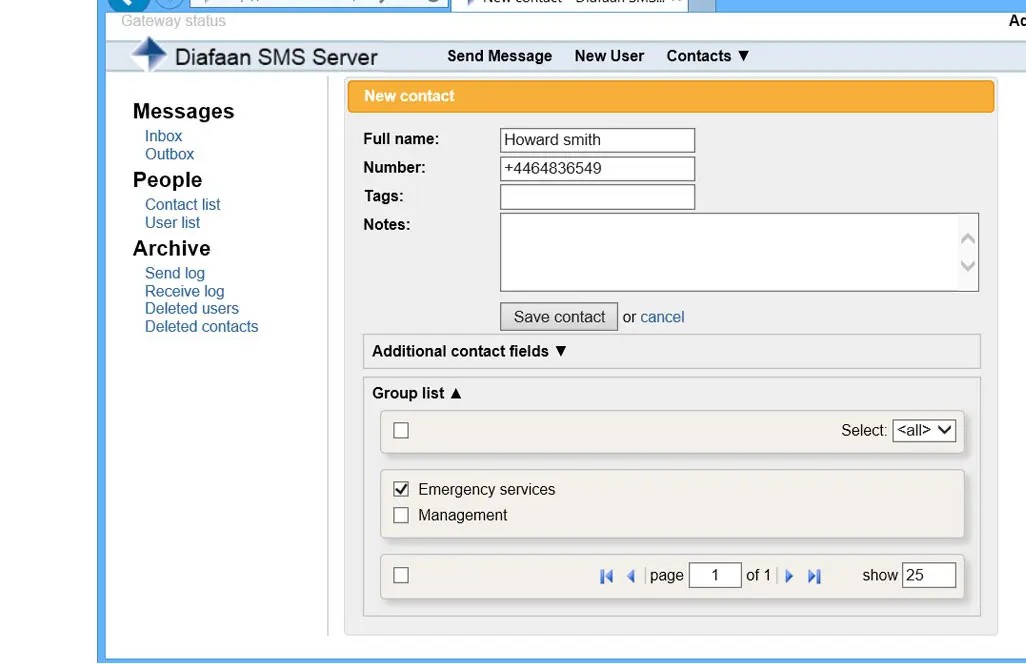Image resolution: width=1026 pixels, height=664 pixels.
Task: Click the Messages heading
Action: coord(183,111)
